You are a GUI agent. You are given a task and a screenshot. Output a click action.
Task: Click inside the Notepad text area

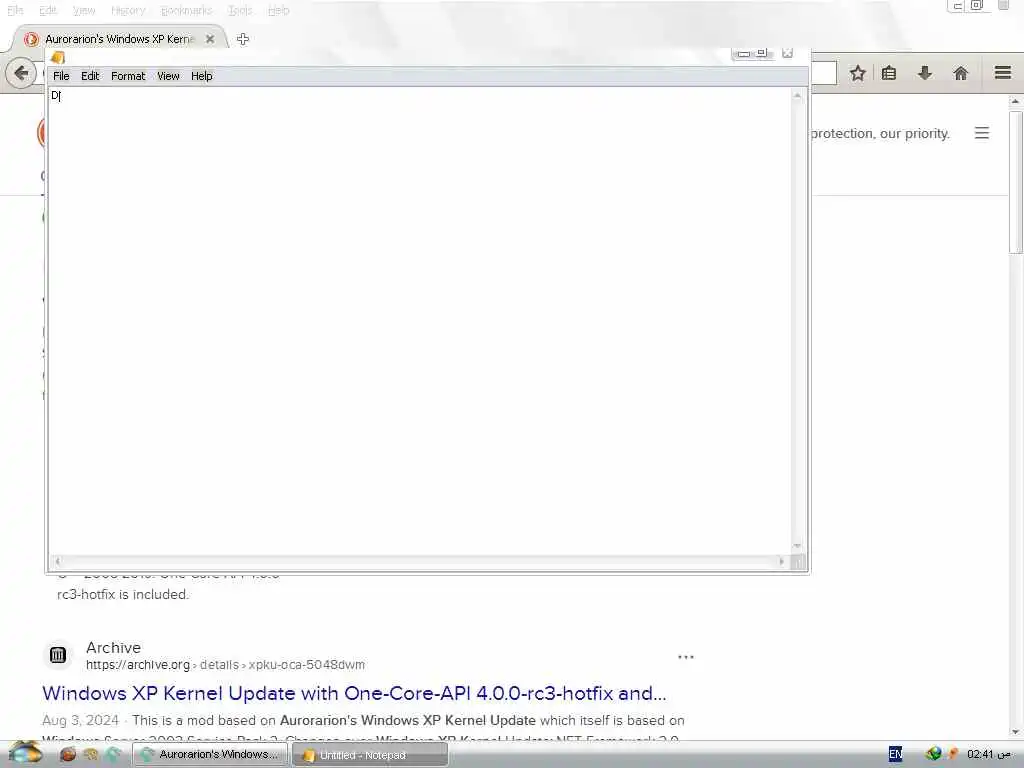pyautogui.click(x=419, y=320)
